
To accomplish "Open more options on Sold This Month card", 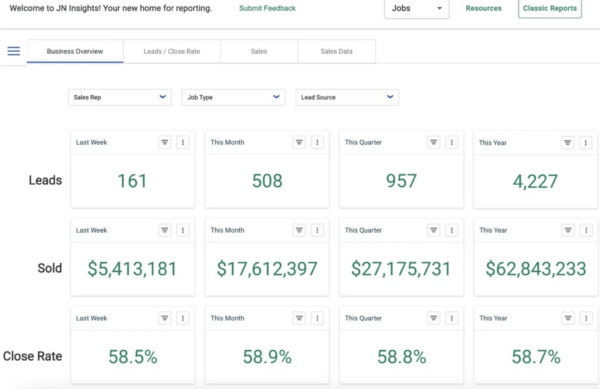I will [x=317, y=230].
